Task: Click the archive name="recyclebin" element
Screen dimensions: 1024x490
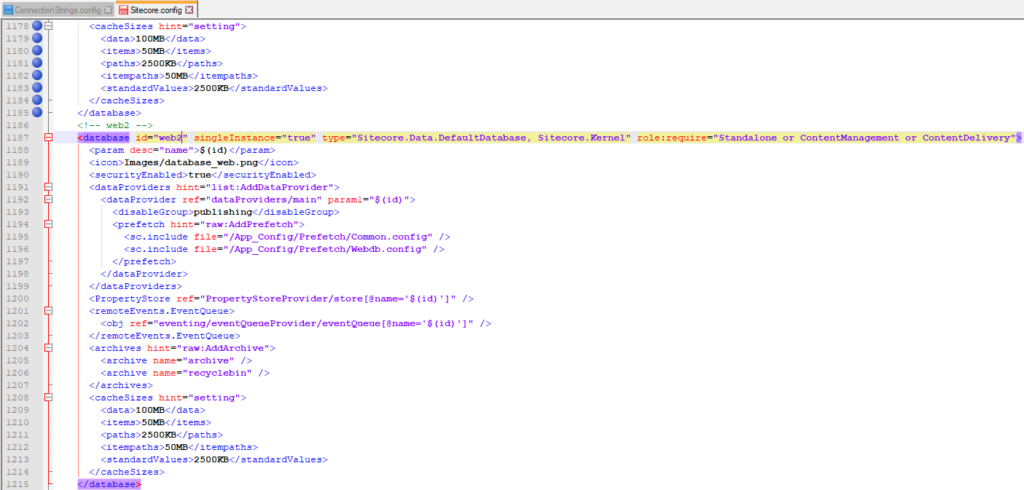Action: (x=185, y=373)
